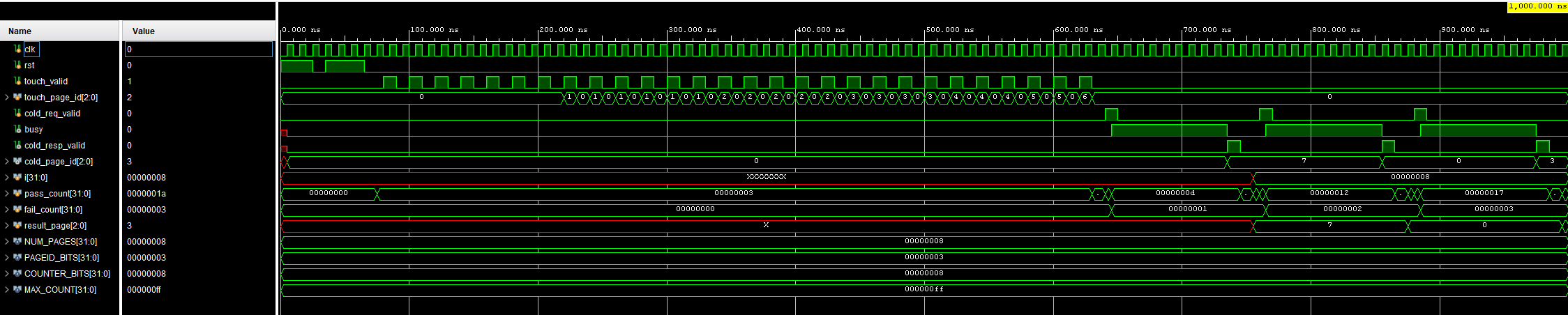Expand the COUNTER_BITS[31:0] bus
Screen dimensions: 1568x315
click(7, 274)
